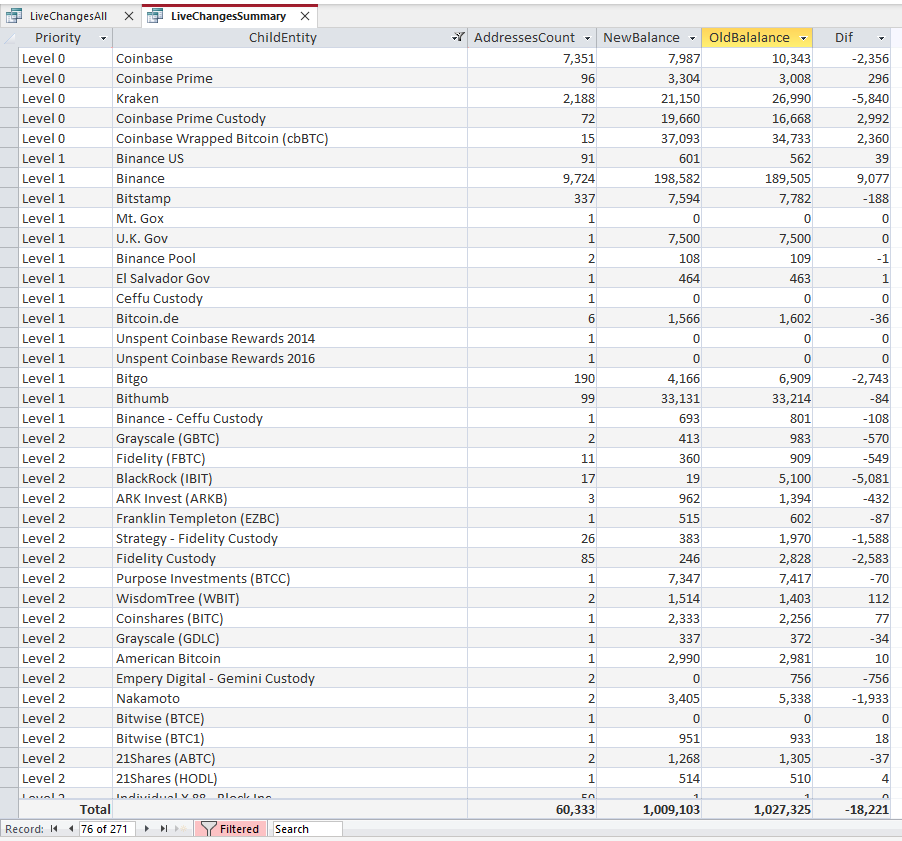Image resolution: width=902 pixels, height=841 pixels.
Task: Click the Coinbase Prime Custody cell
Action: coord(290,118)
